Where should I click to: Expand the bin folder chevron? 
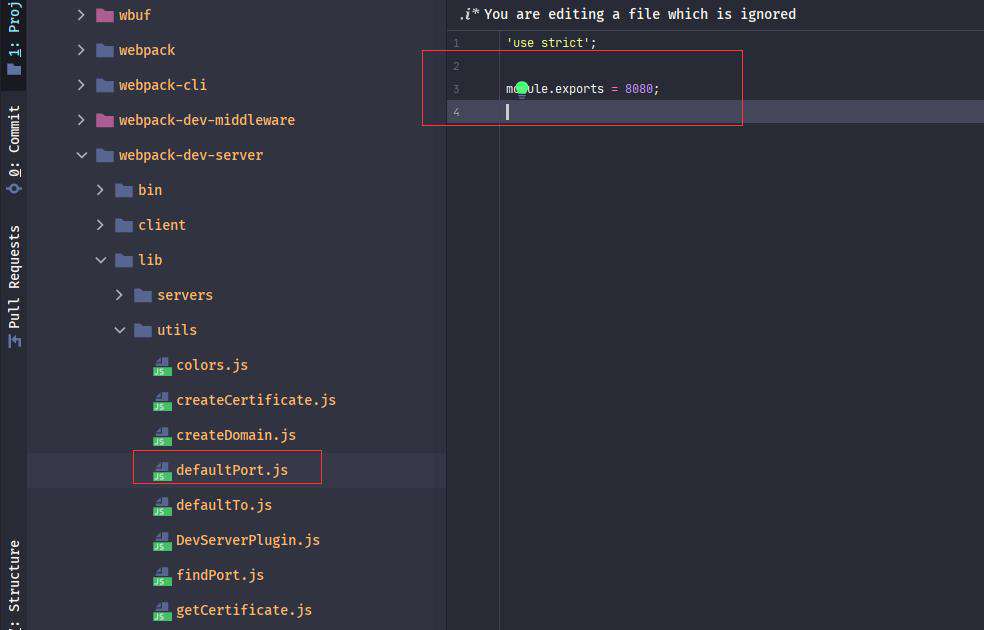(100, 190)
